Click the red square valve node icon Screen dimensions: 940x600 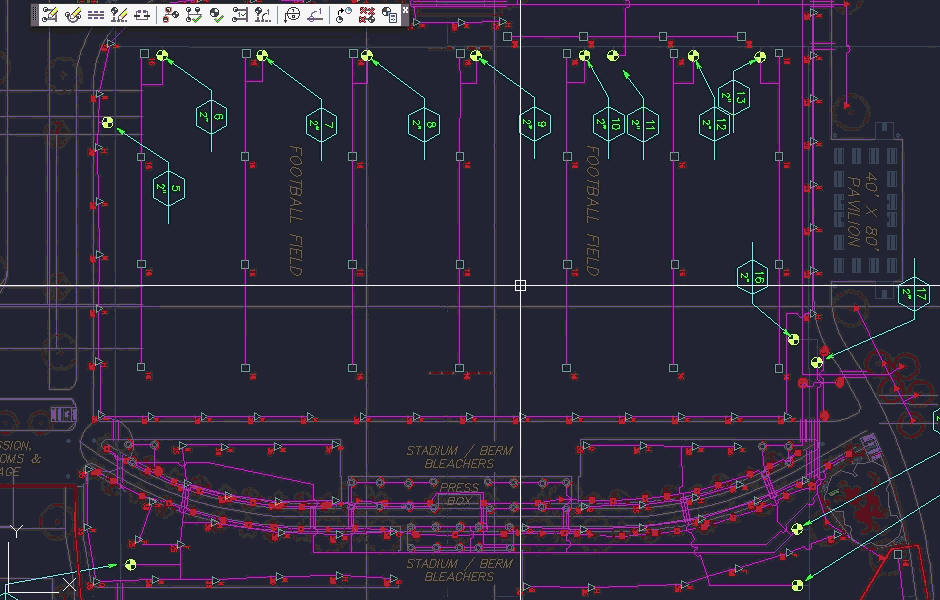170,15
